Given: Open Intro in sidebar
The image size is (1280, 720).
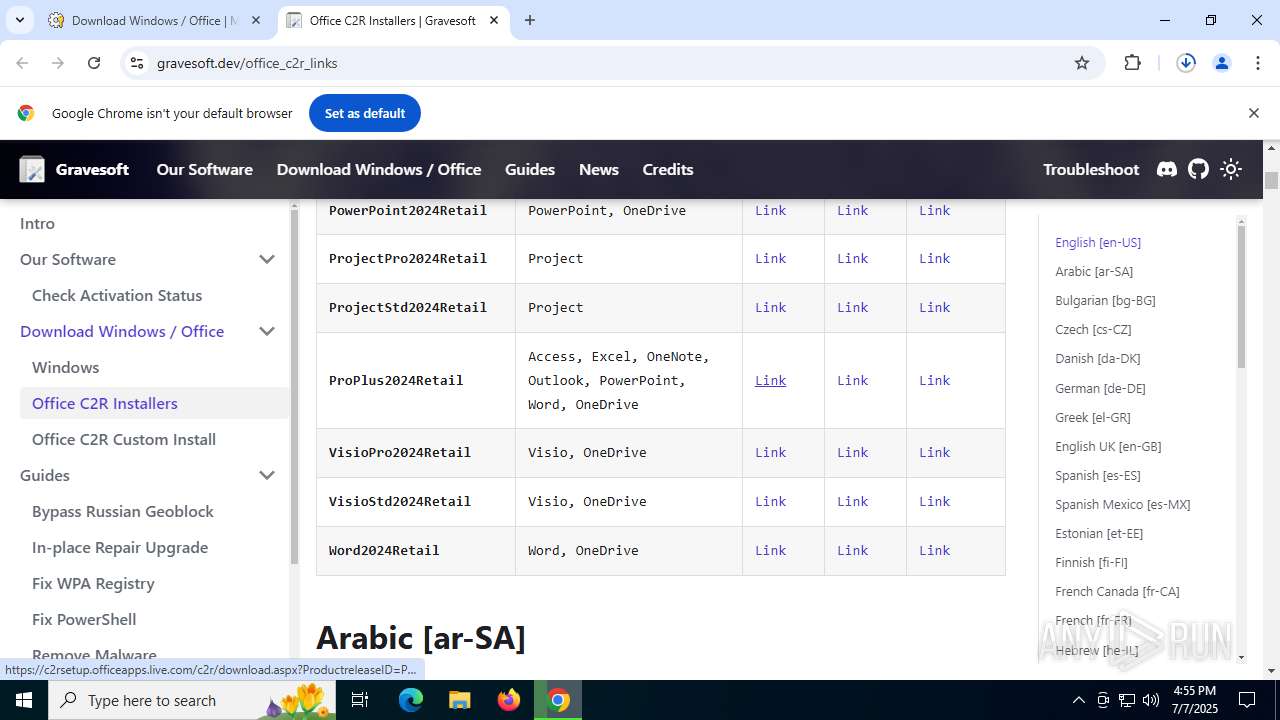Looking at the screenshot, I should (x=38, y=223).
